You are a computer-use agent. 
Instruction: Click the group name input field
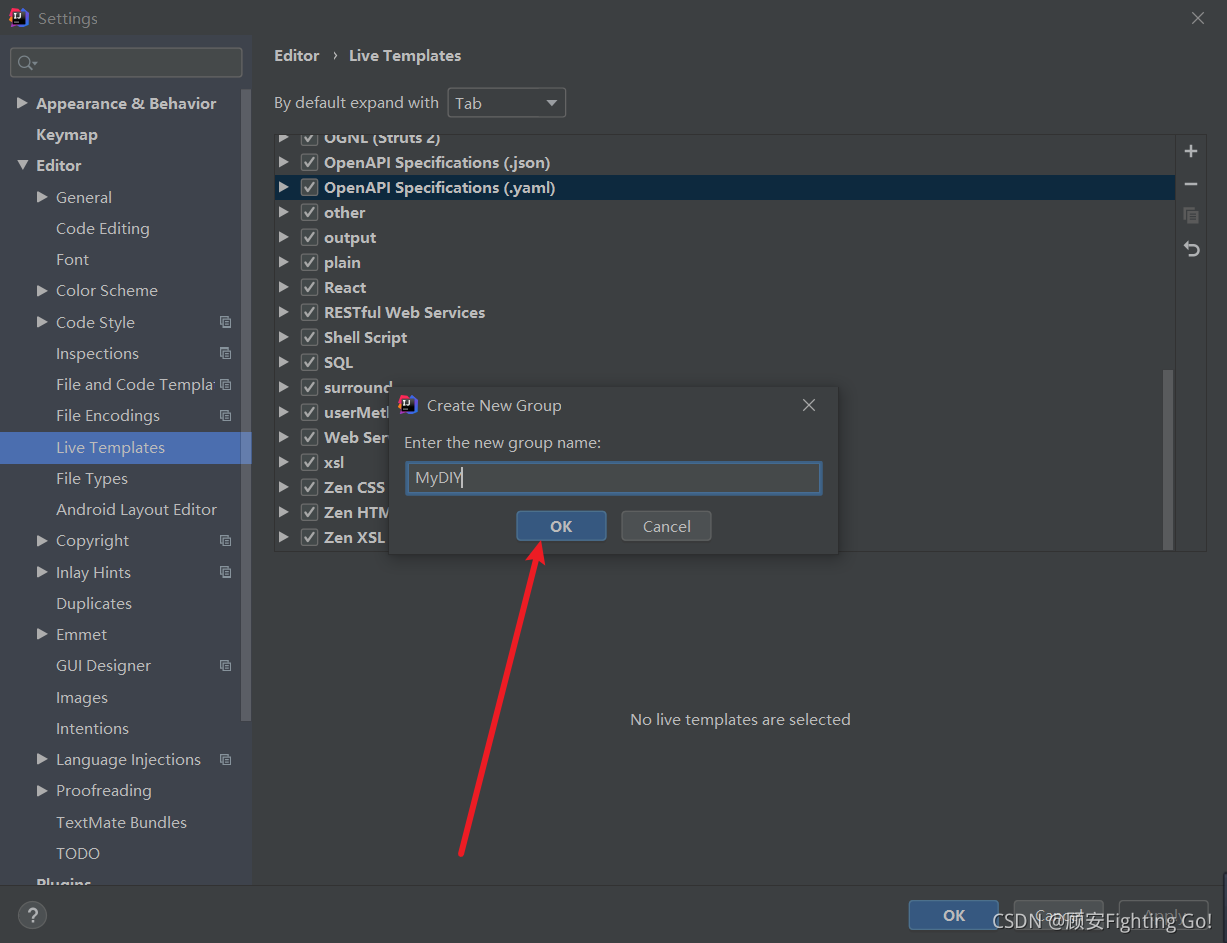pyautogui.click(x=613, y=478)
